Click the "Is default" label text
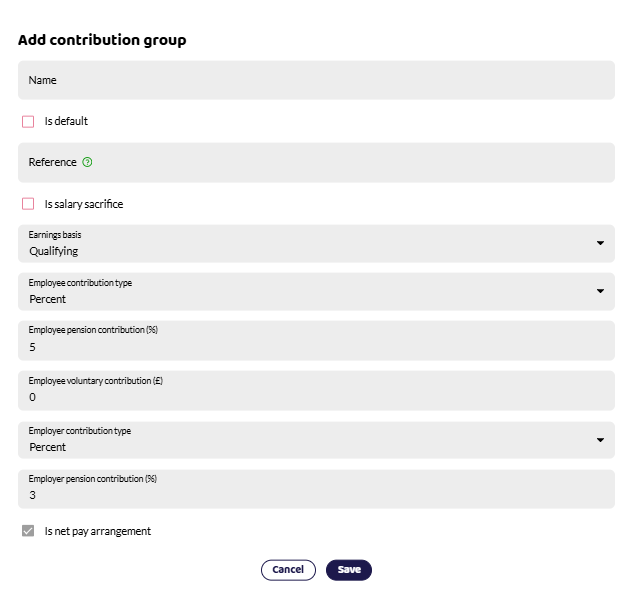The height and width of the screenshot is (602, 627). (66, 121)
